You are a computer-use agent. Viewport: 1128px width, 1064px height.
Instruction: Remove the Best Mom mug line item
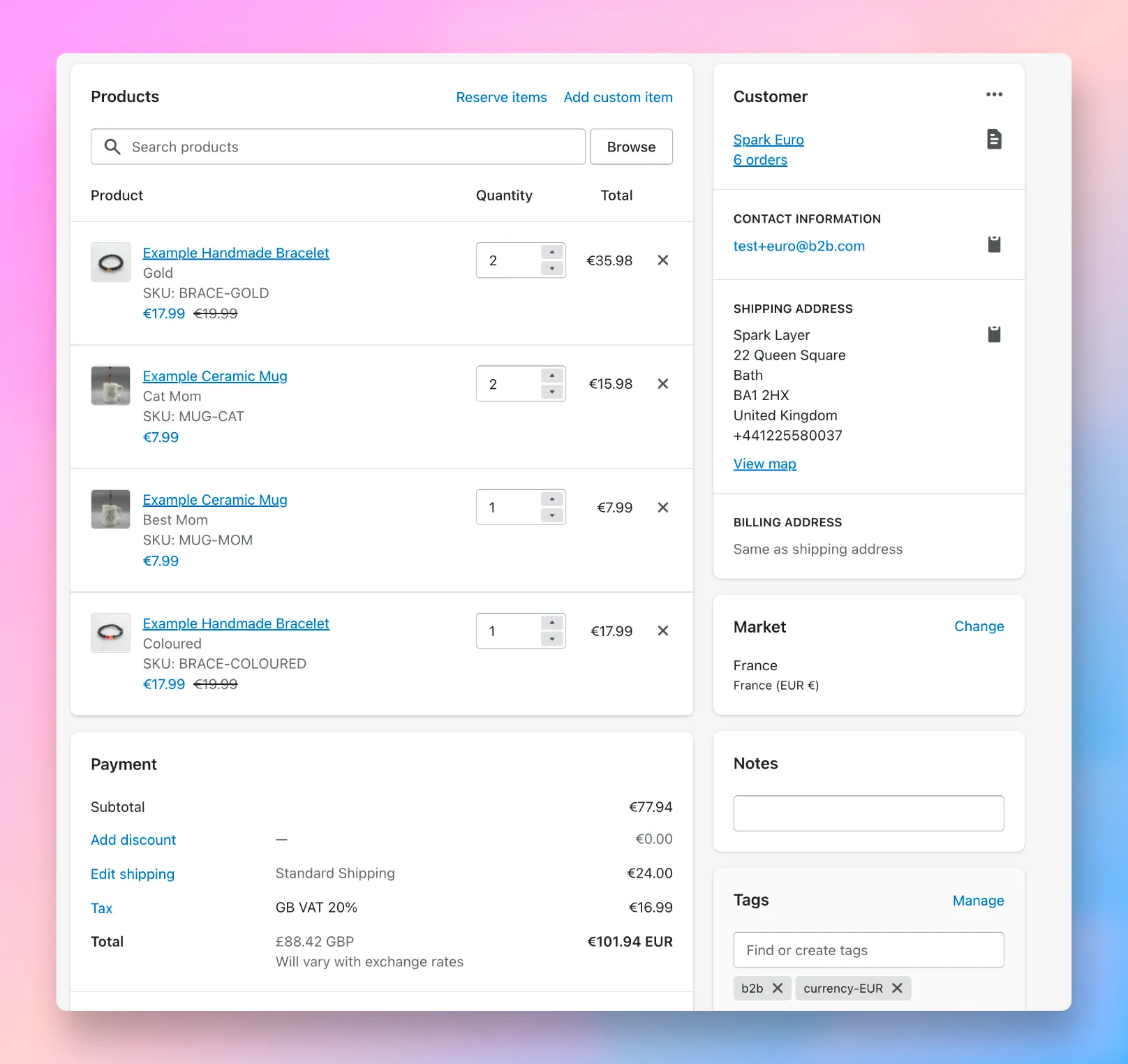pyautogui.click(x=663, y=508)
